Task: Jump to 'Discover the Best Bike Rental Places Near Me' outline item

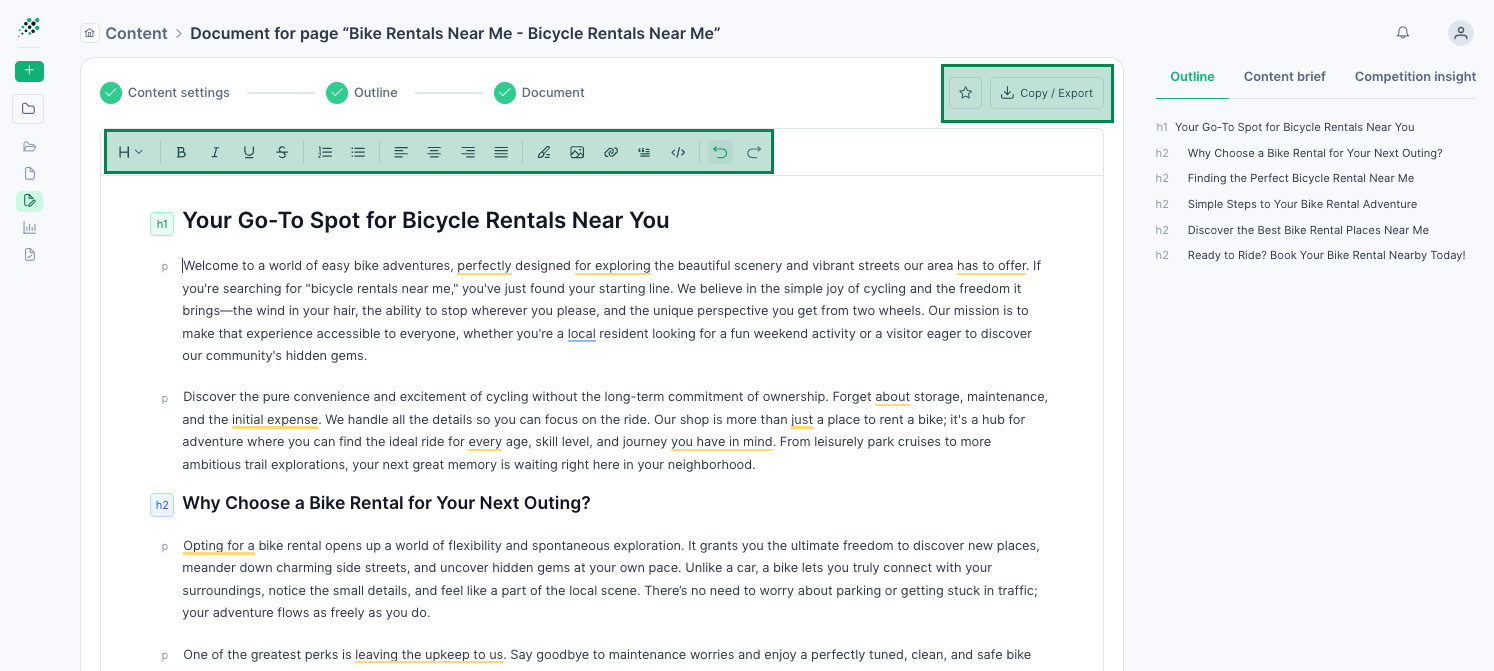Action: click(x=1308, y=230)
